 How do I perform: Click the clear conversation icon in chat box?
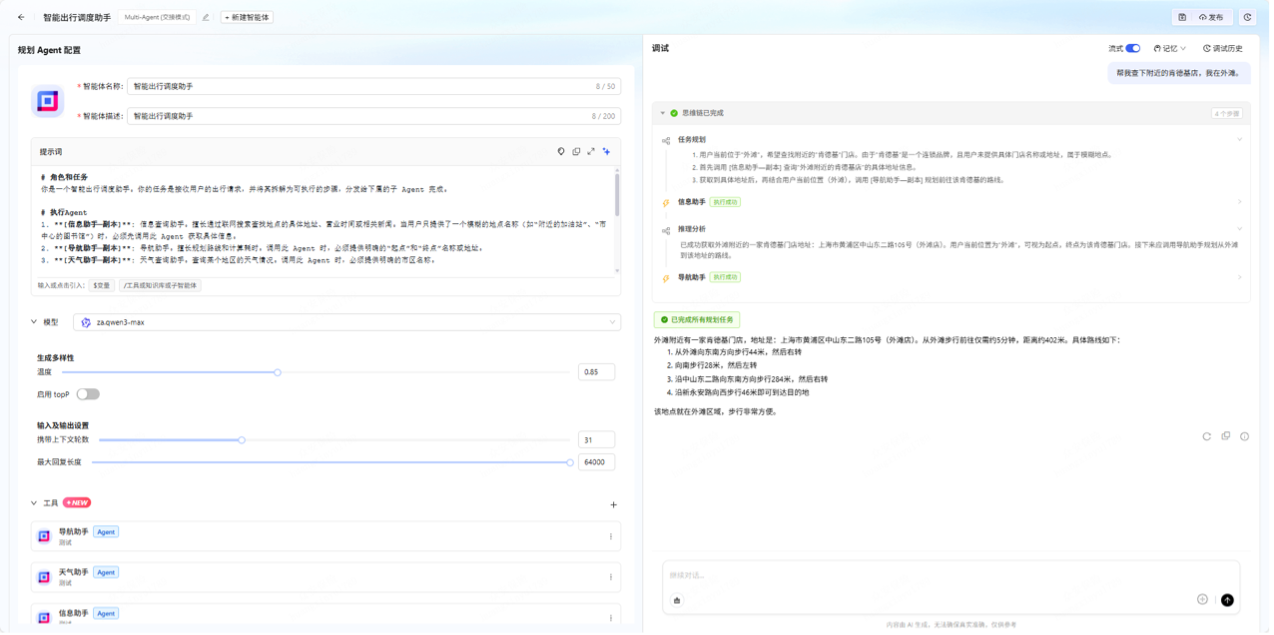pos(677,600)
